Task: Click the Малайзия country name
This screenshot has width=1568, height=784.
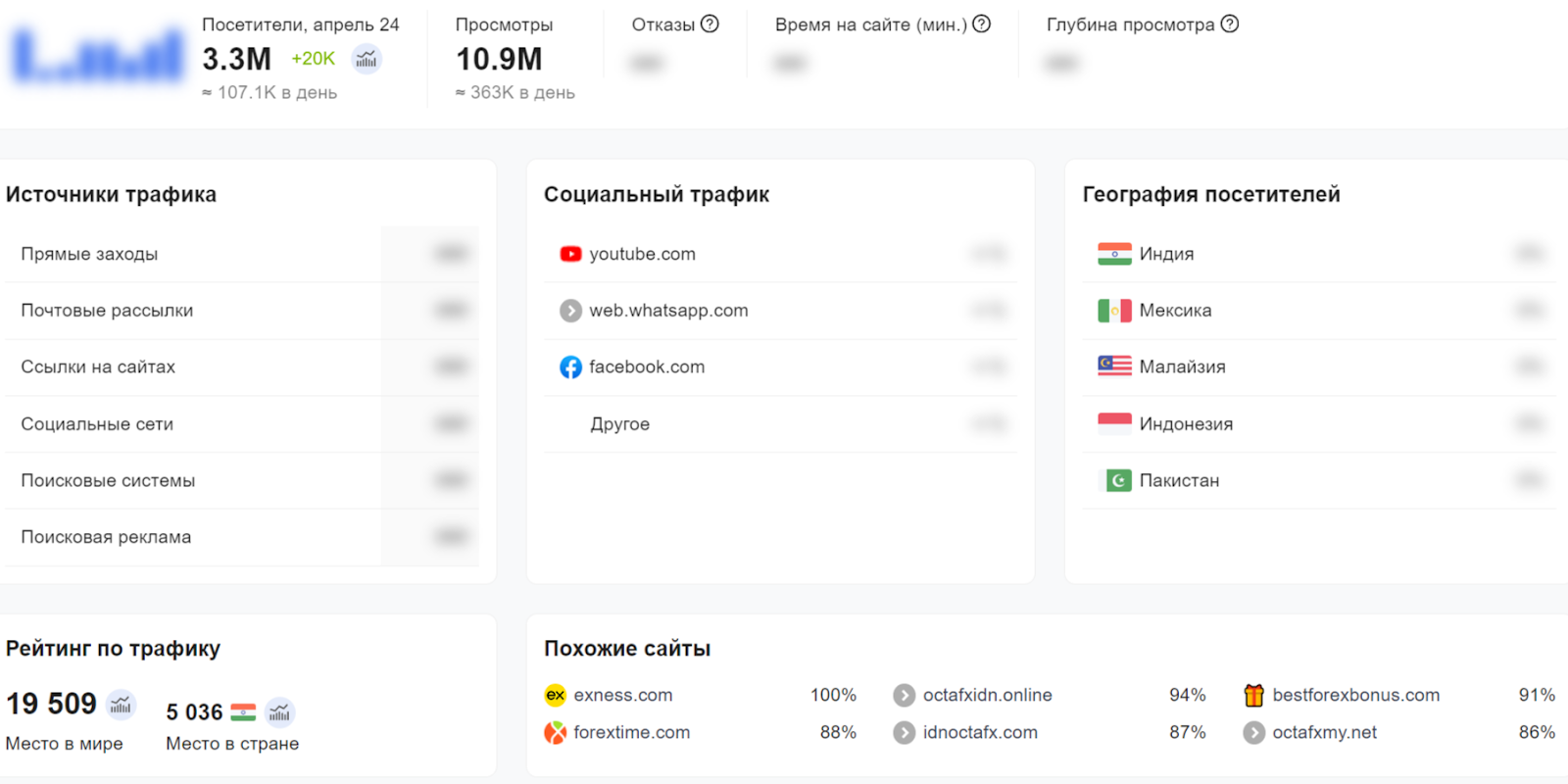Action: [1182, 367]
